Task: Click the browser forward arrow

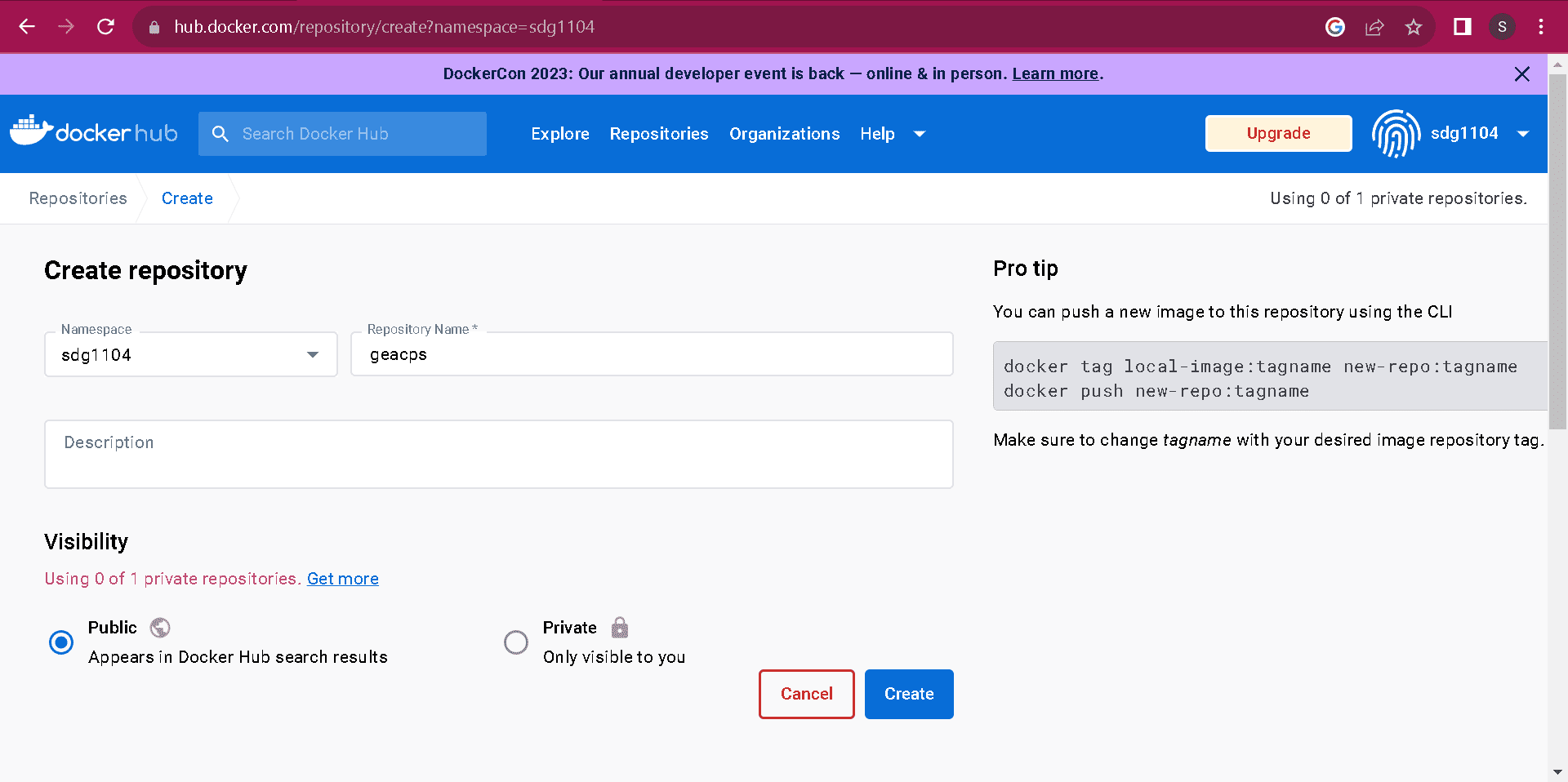Action: 66,27
